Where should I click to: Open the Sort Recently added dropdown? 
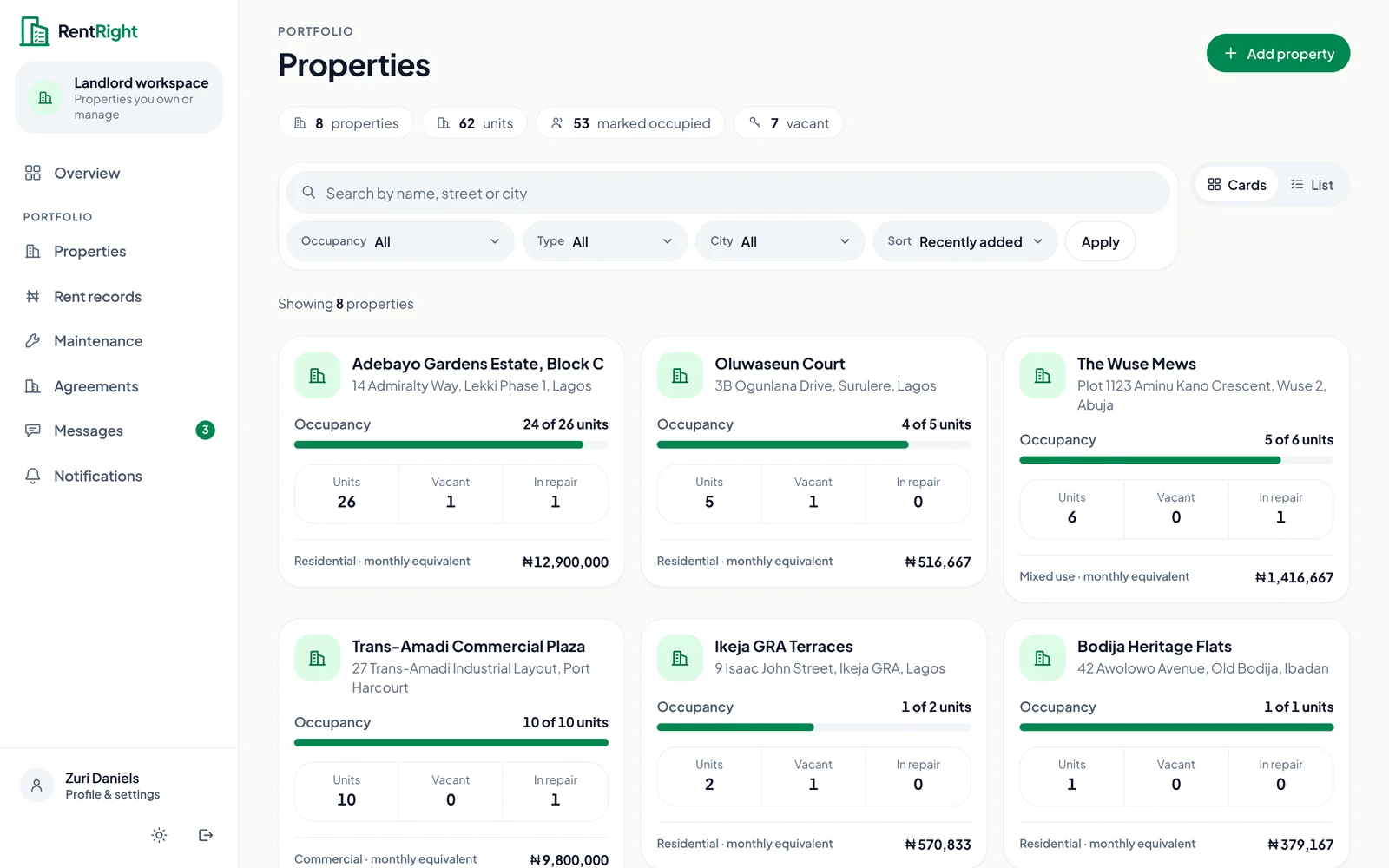965,241
